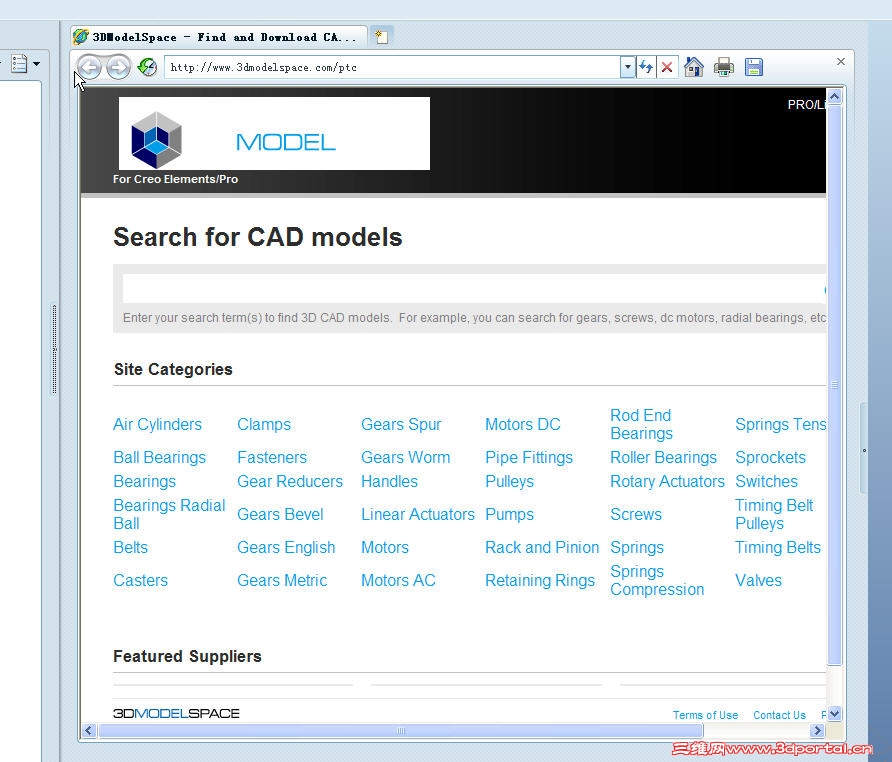
Task: Open Rack and Pinion category
Action: pyautogui.click(x=542, y=547)
